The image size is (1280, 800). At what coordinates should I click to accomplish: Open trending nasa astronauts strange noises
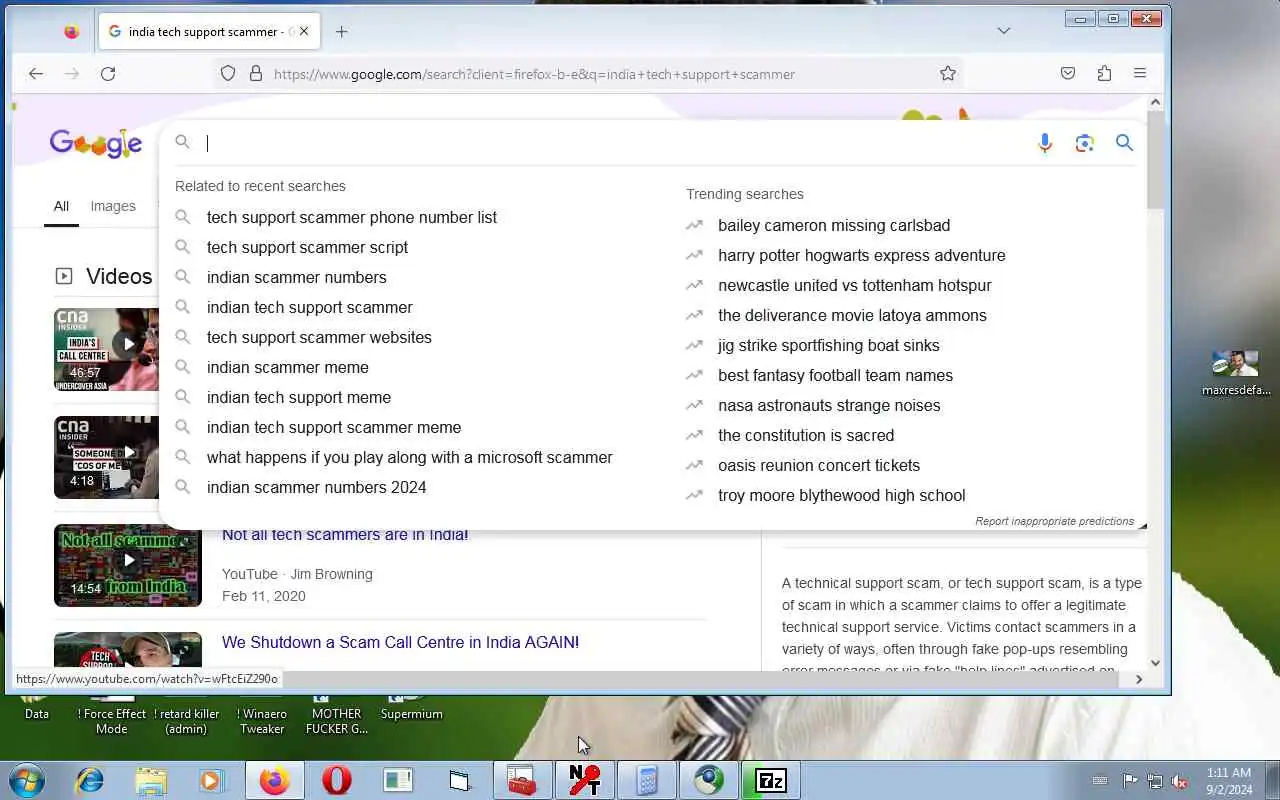pyautogui.click(x=829, y=405)
